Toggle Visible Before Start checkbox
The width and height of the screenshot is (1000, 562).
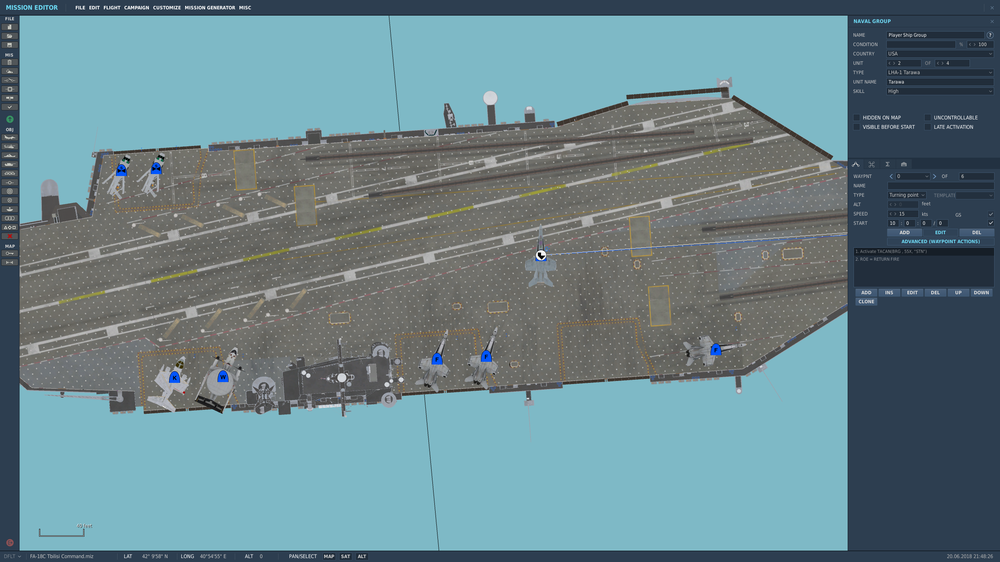pos(857,127)
